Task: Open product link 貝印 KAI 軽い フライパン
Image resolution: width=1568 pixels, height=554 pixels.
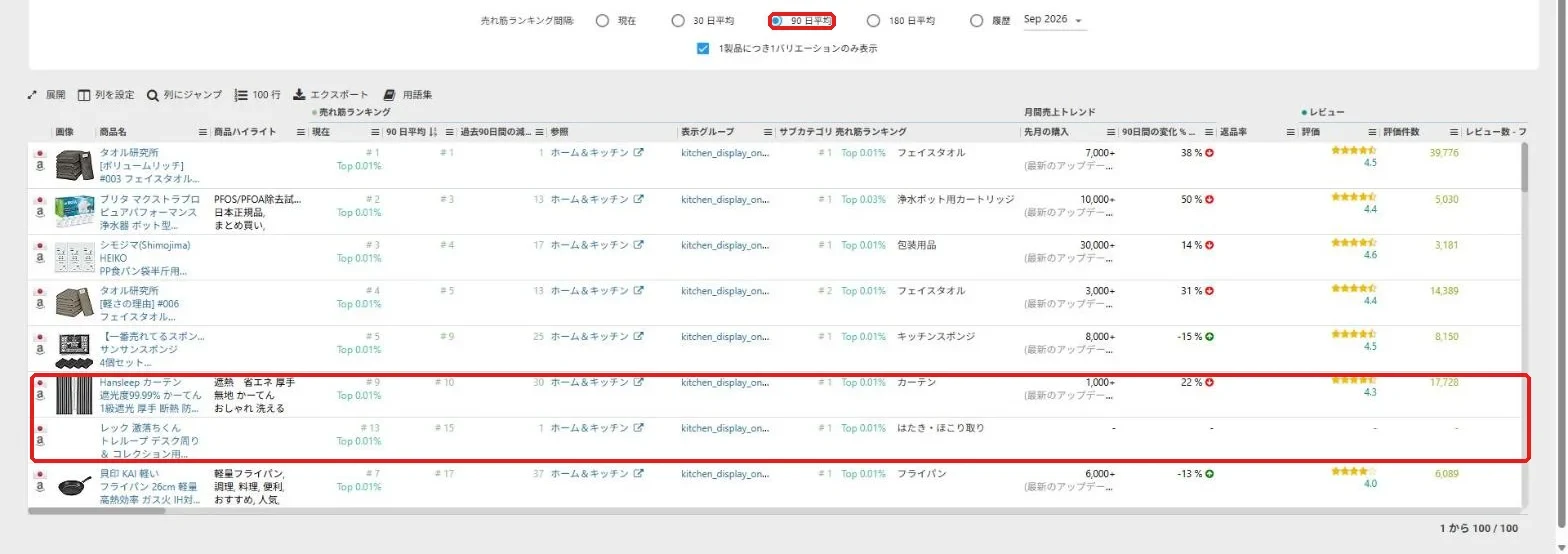Action: (149, 486)
